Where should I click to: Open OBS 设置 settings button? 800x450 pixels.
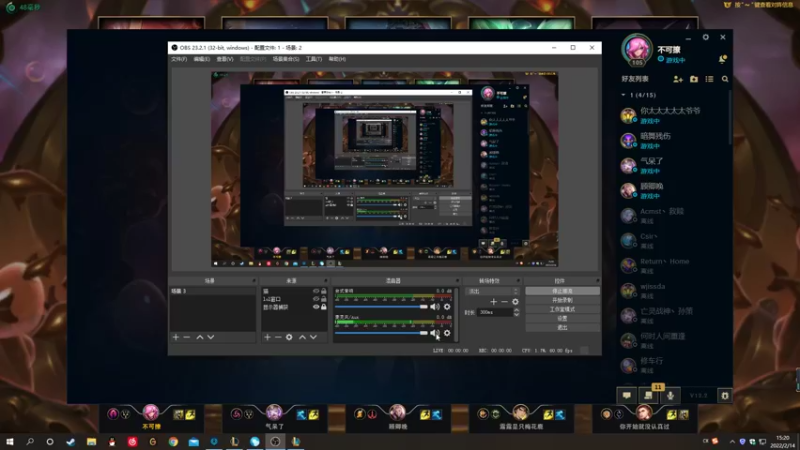click(562, 318)
